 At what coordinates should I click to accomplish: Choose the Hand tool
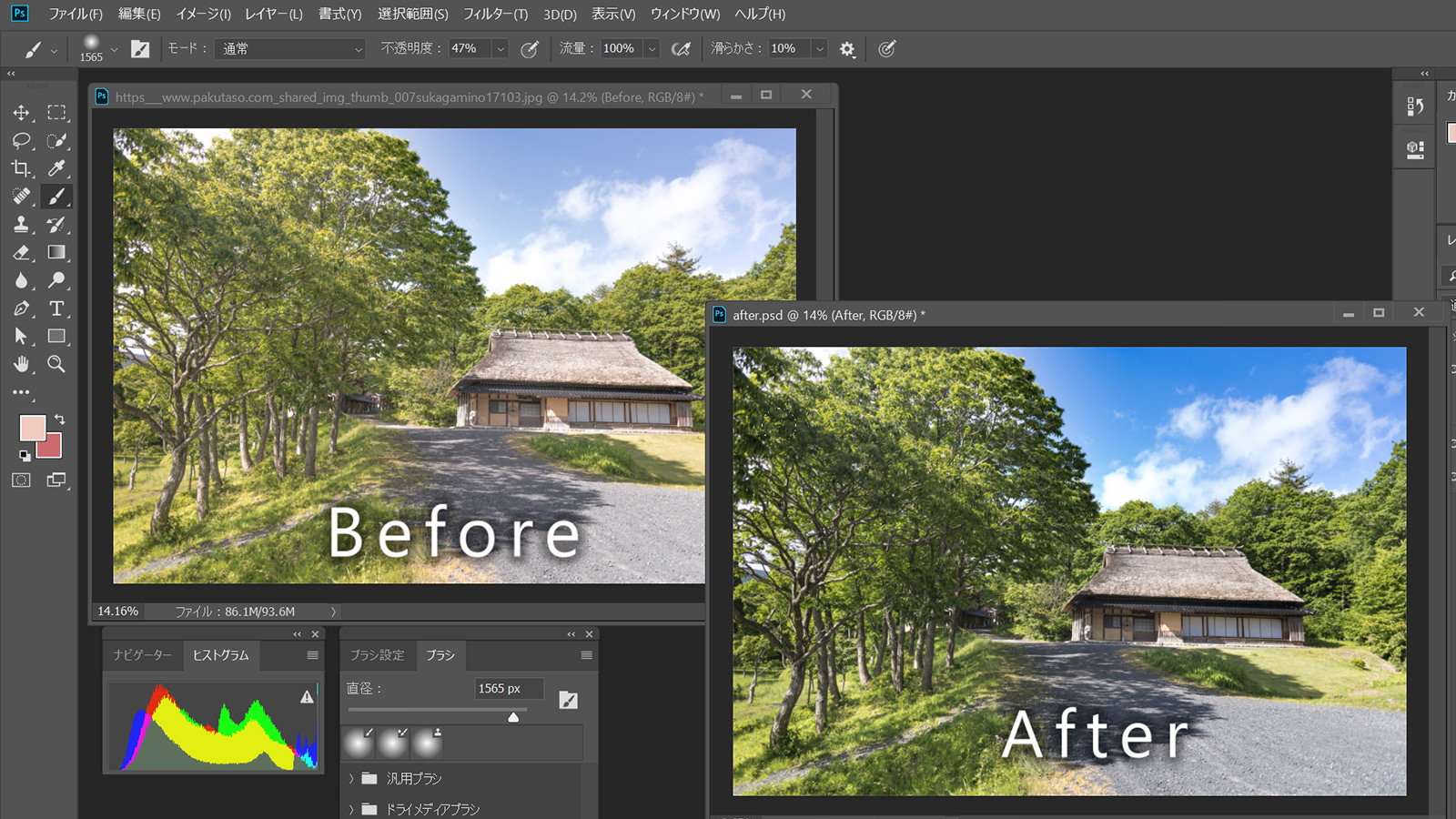tap(21, 364)
